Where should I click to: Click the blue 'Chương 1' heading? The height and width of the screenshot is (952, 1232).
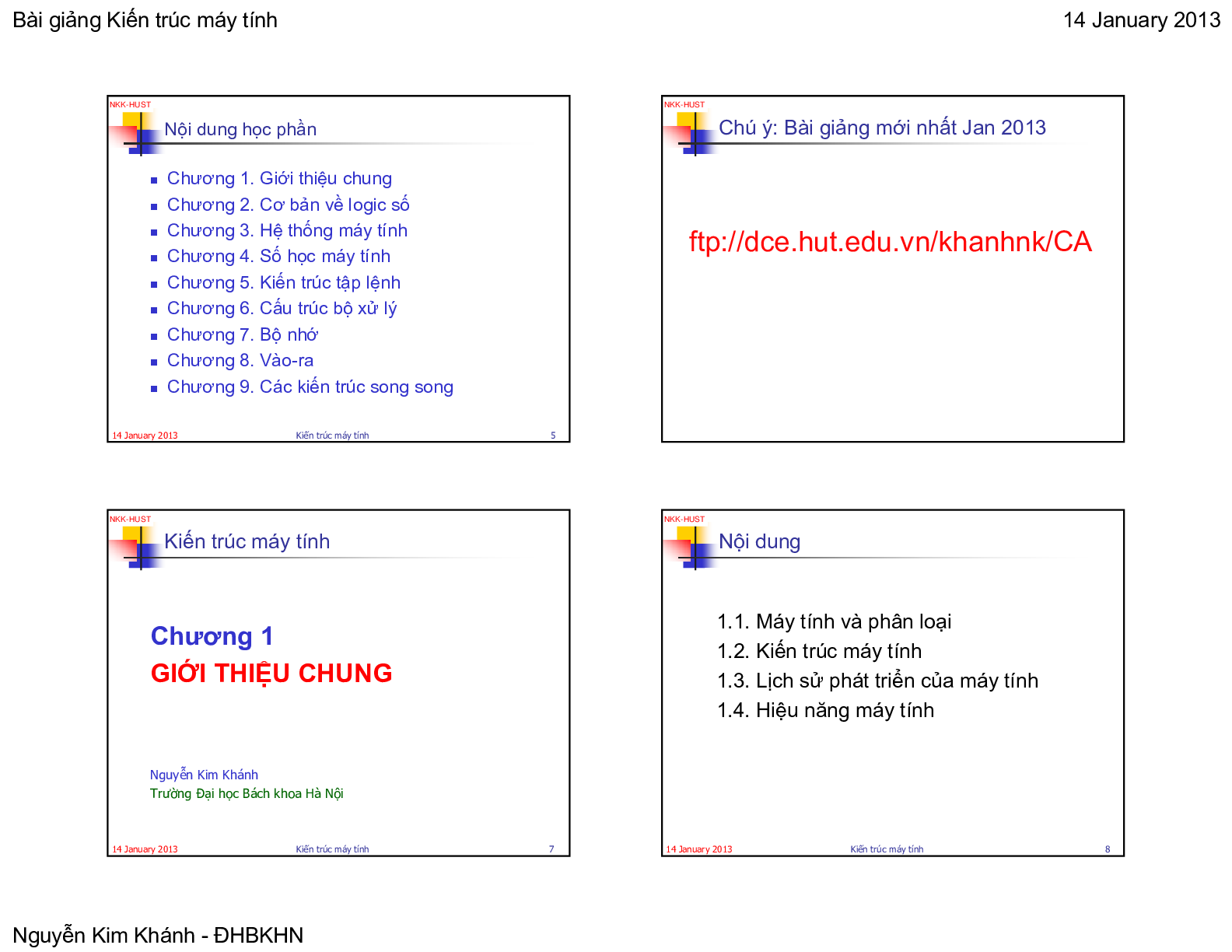[x=212, y=636]
